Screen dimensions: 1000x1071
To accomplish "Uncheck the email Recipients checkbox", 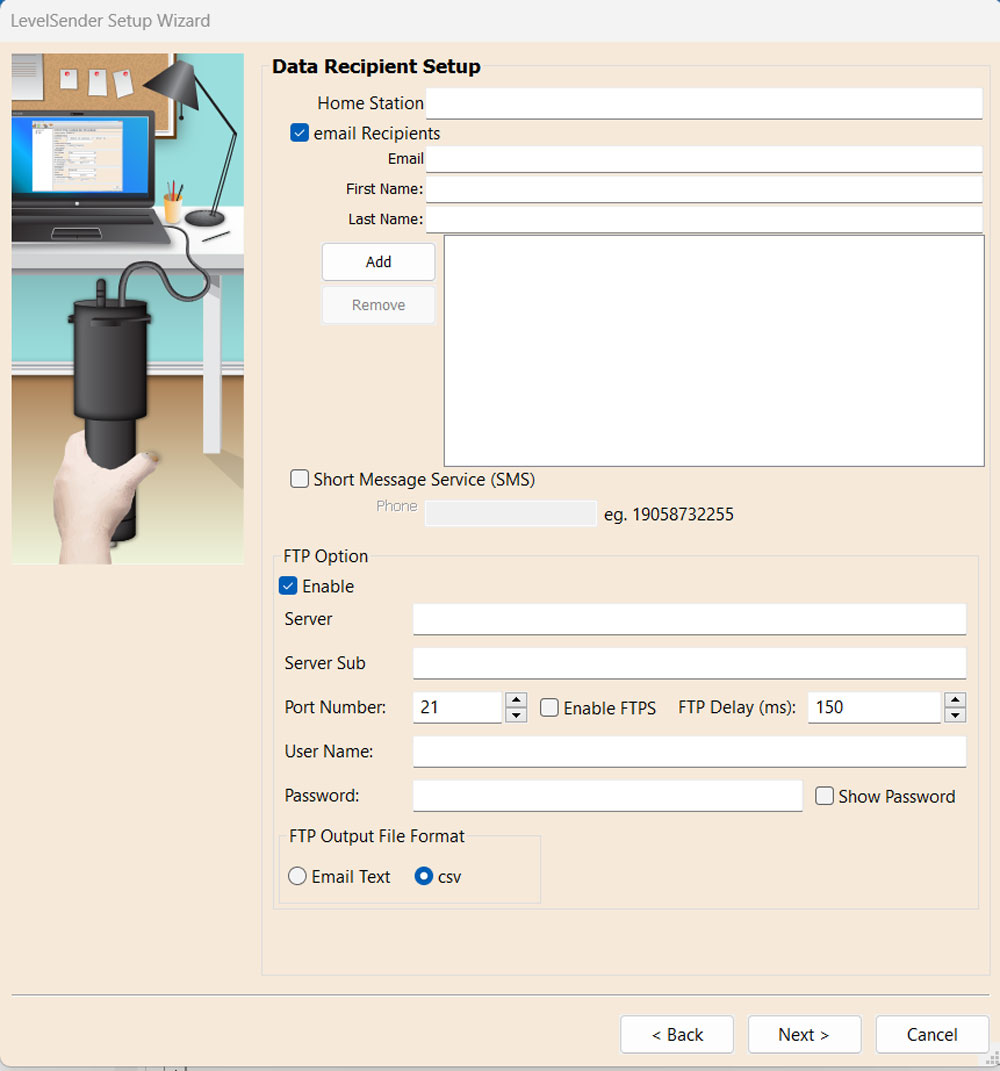I will [x=298, y=132].
